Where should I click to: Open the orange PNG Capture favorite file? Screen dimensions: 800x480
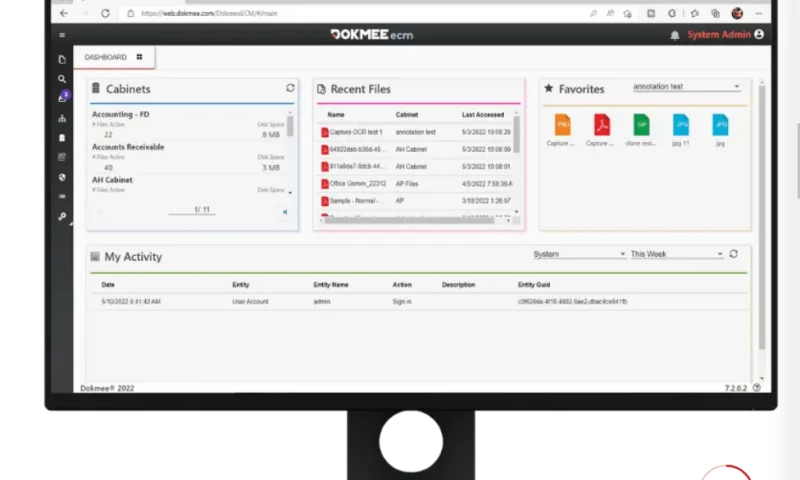(x=562, y=125)
